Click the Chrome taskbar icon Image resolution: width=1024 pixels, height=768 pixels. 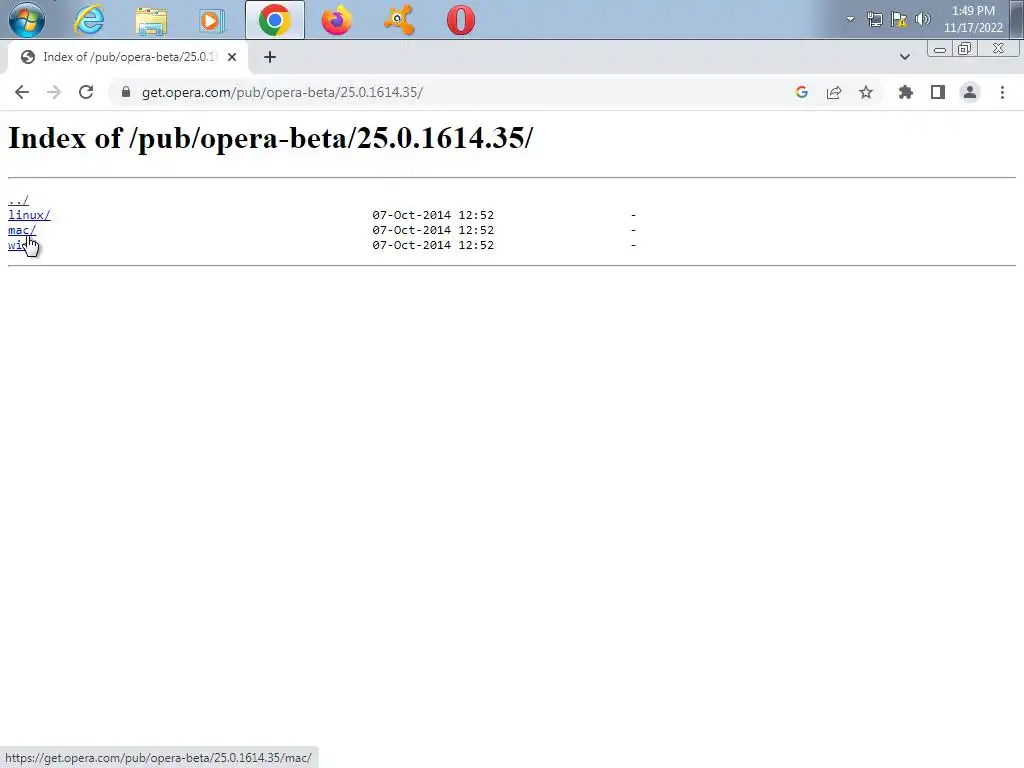pos(274,20)
